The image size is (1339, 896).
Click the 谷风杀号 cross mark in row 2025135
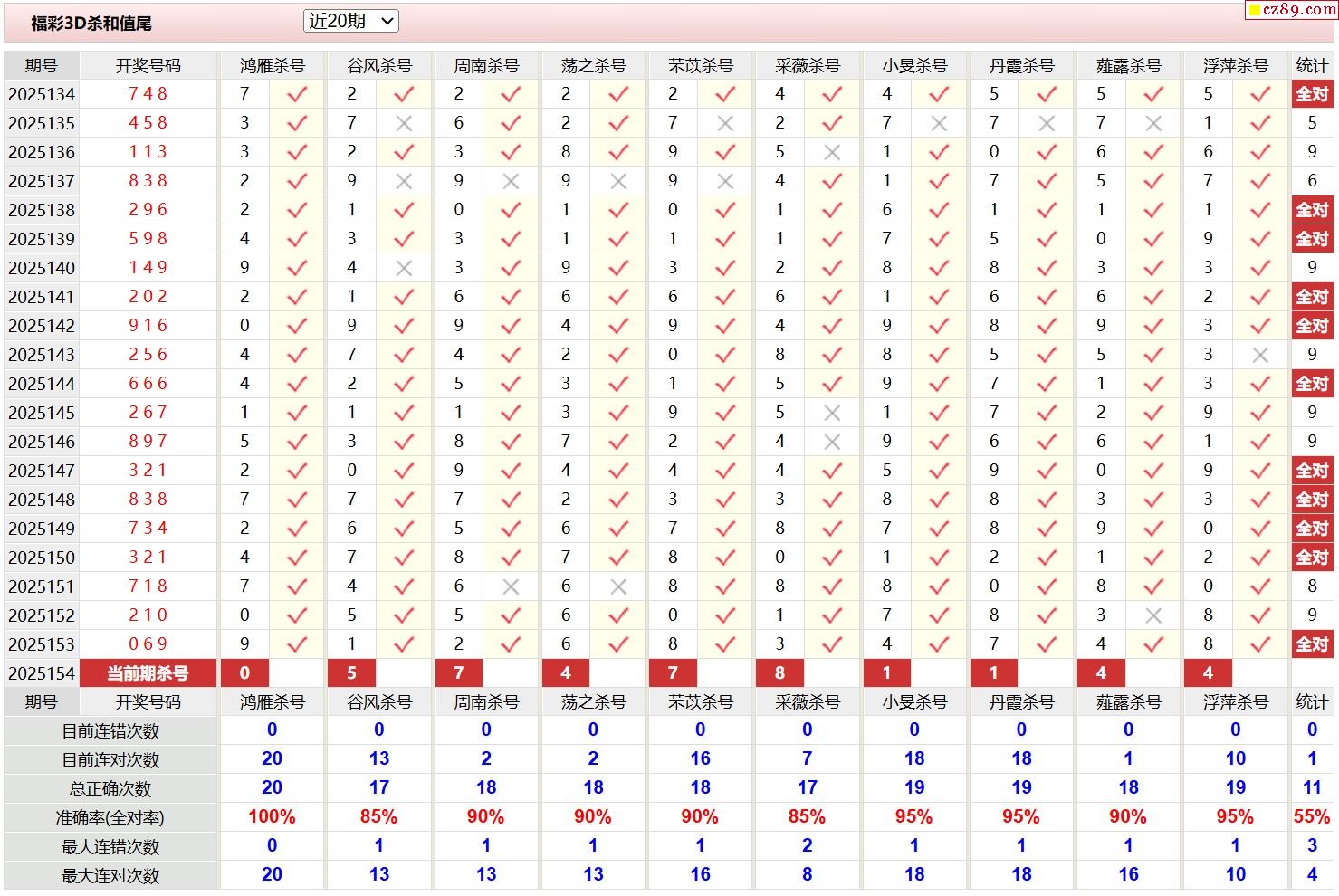[404, 123]
